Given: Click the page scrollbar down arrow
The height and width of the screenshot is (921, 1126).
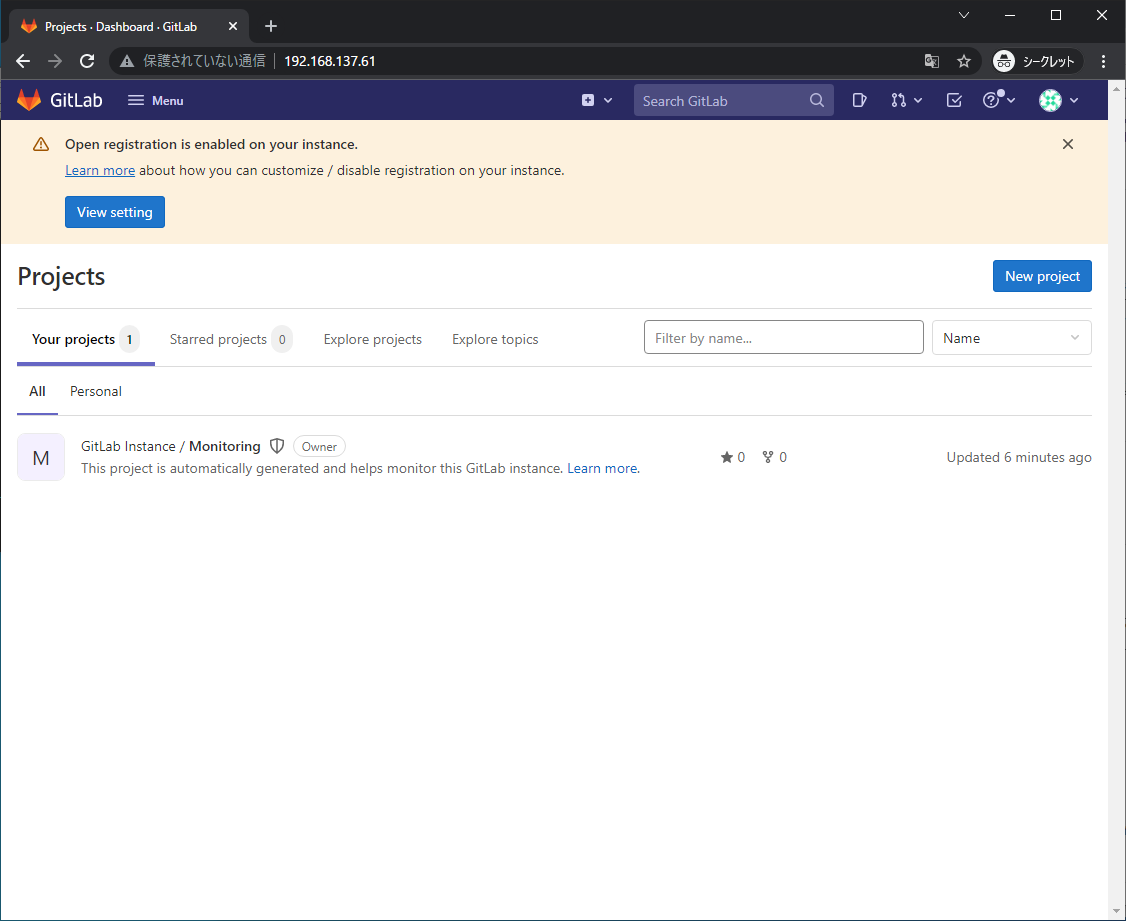Looking at the screenshot, I should coord(1116,912).
